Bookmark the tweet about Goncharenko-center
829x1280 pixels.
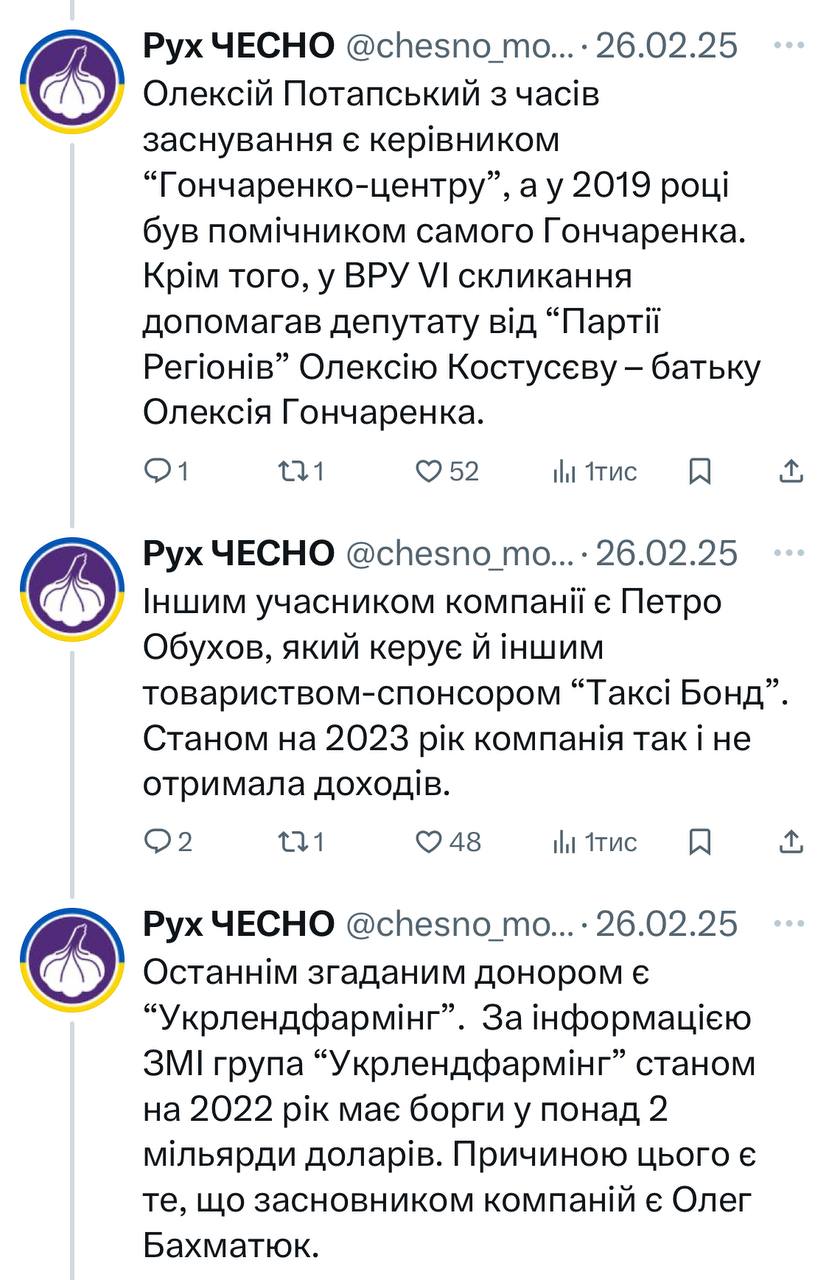pyautogui.click(x=701, y=470)
